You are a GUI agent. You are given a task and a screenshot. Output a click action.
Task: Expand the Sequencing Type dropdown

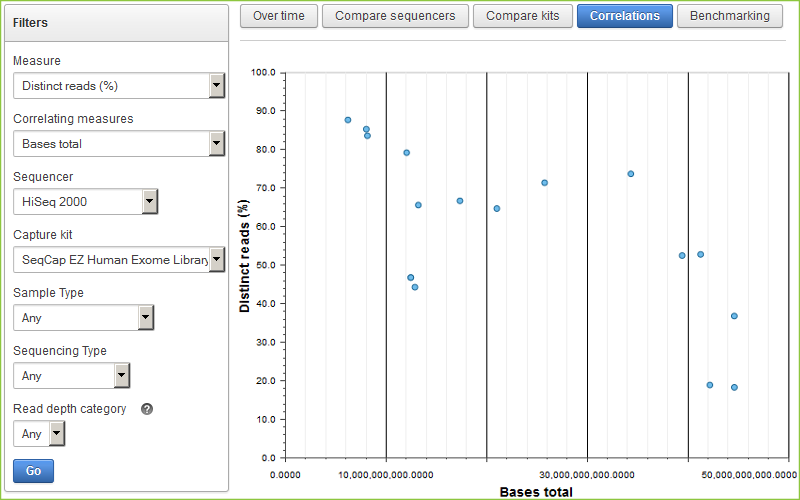click(71, 376)
